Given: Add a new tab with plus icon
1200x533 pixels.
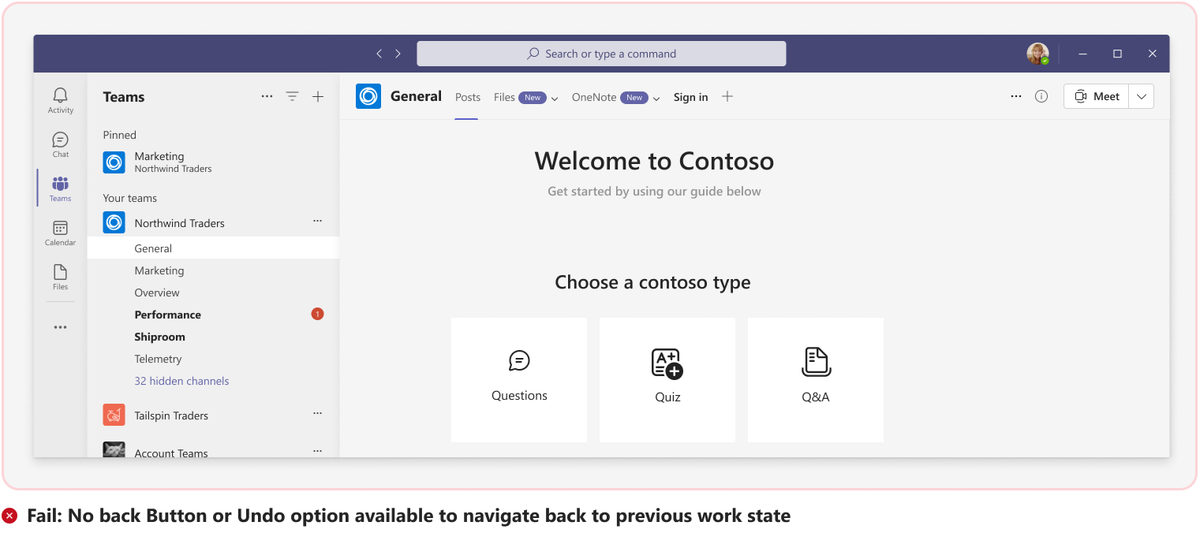Looking at the screenshot, I should coord(727,97).
